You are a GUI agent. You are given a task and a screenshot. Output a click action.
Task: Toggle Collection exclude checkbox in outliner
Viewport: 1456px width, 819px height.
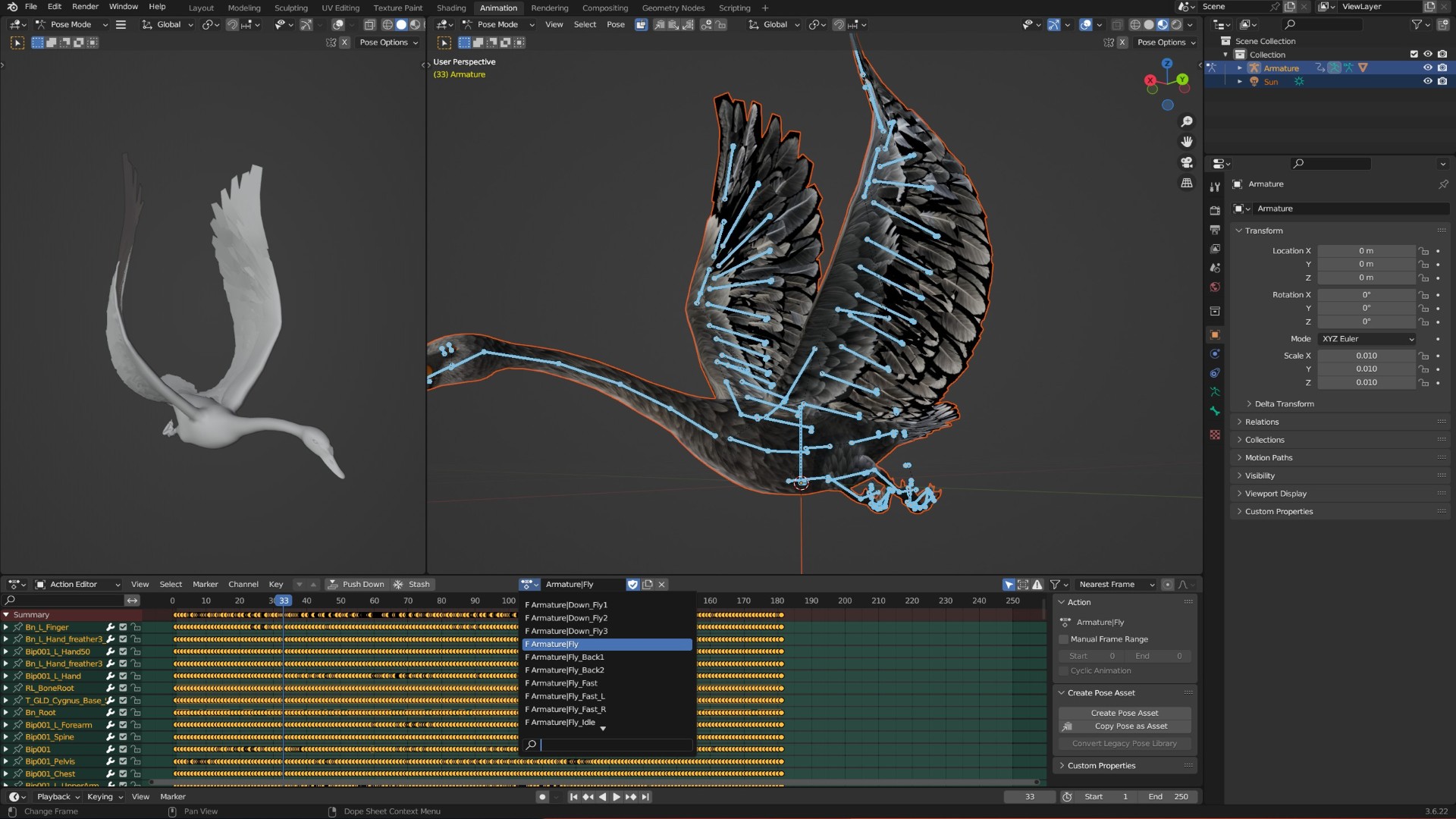click(1414, 55)
